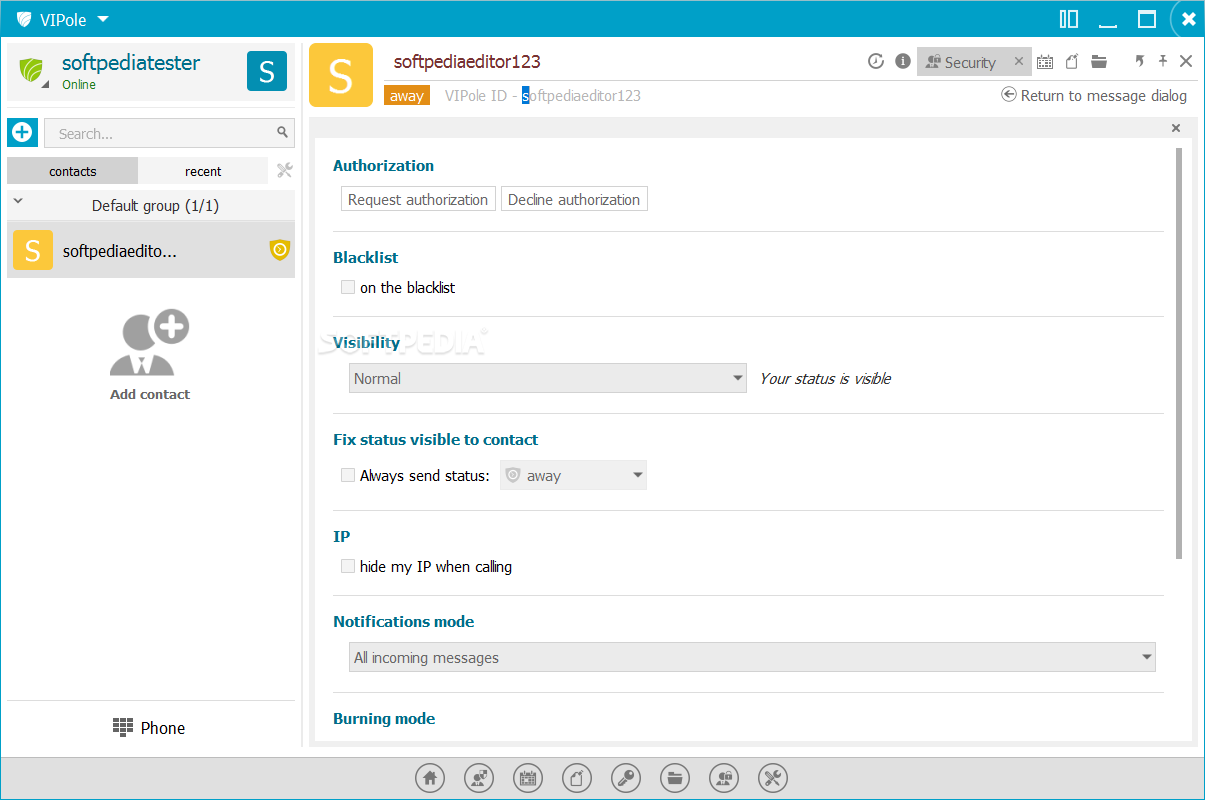Open the VIPole title menu arrow
1205x800 pixels.
point(103,19)
